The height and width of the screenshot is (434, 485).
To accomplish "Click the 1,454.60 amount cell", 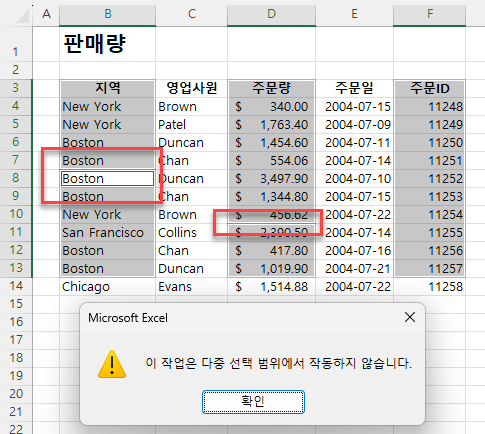I will click(x=271, y=142).
